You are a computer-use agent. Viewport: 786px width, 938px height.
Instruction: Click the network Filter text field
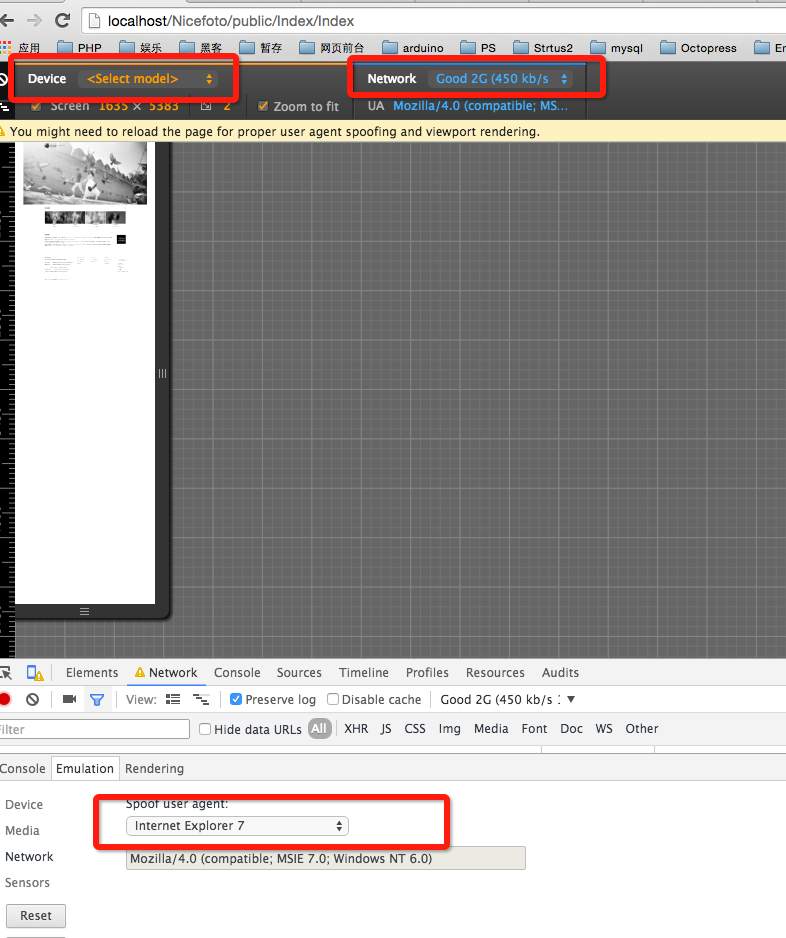pos(95,729)
